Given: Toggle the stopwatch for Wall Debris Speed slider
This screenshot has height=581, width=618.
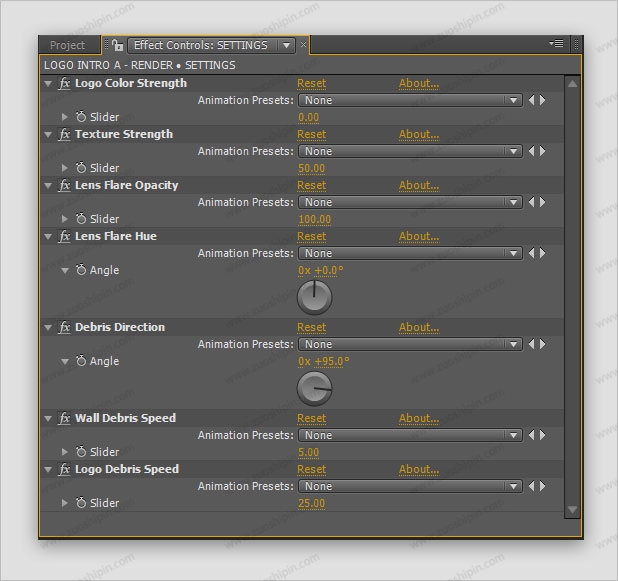Looking at the screenshot, I should [x=81, y=453].
